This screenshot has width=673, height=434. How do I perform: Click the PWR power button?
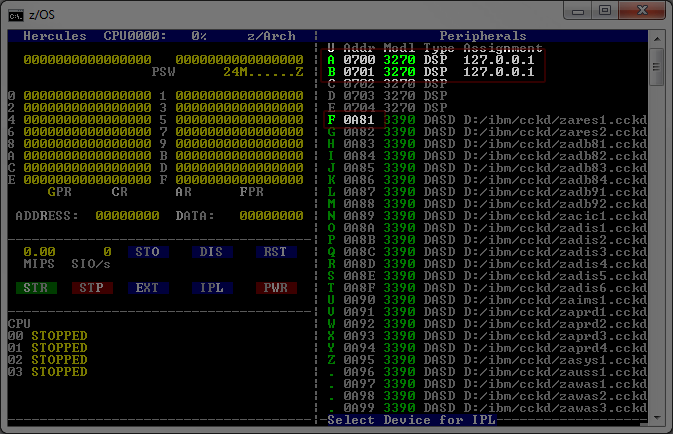coord(276,288)
